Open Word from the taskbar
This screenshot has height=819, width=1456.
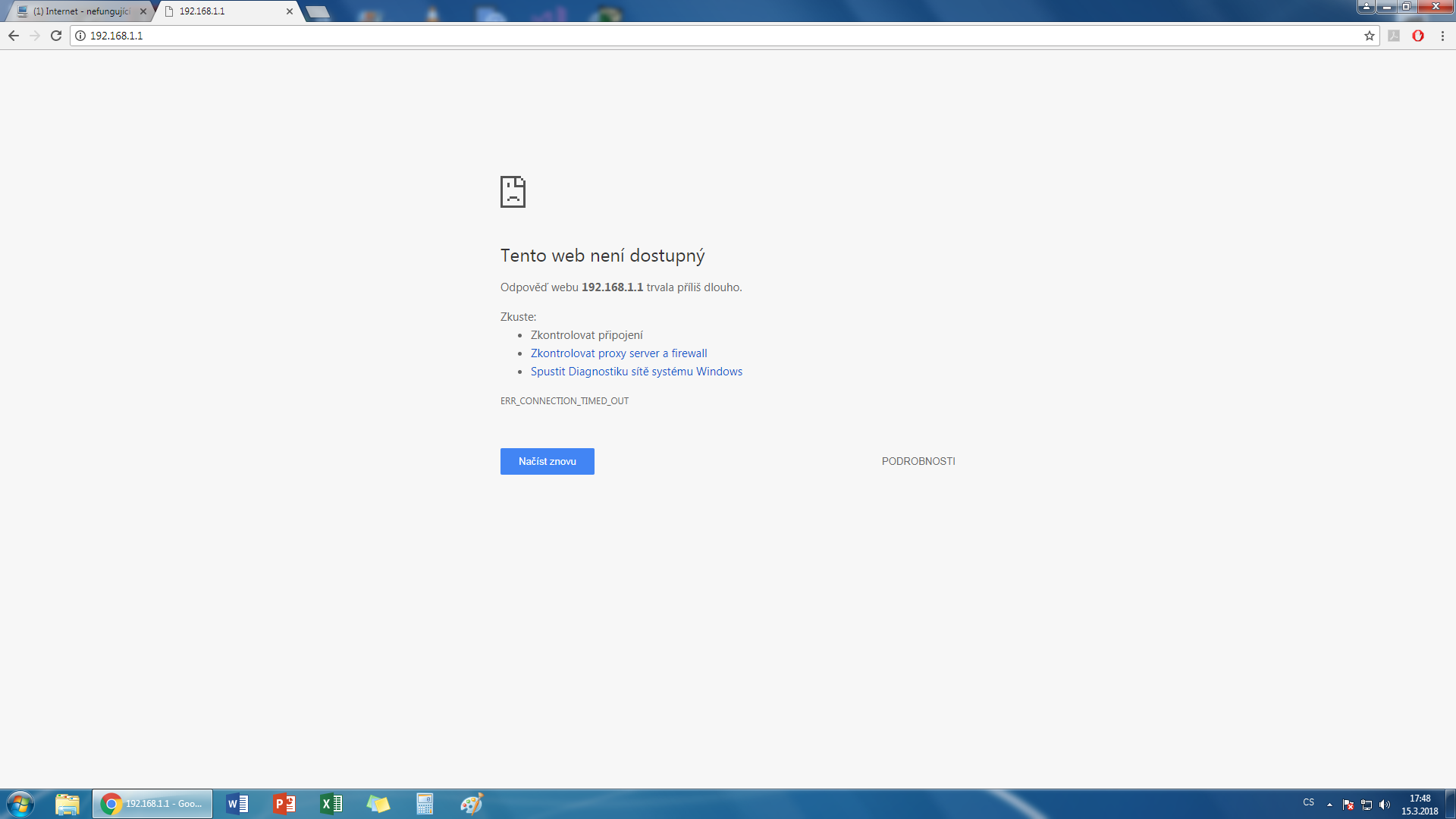[237, 804]
